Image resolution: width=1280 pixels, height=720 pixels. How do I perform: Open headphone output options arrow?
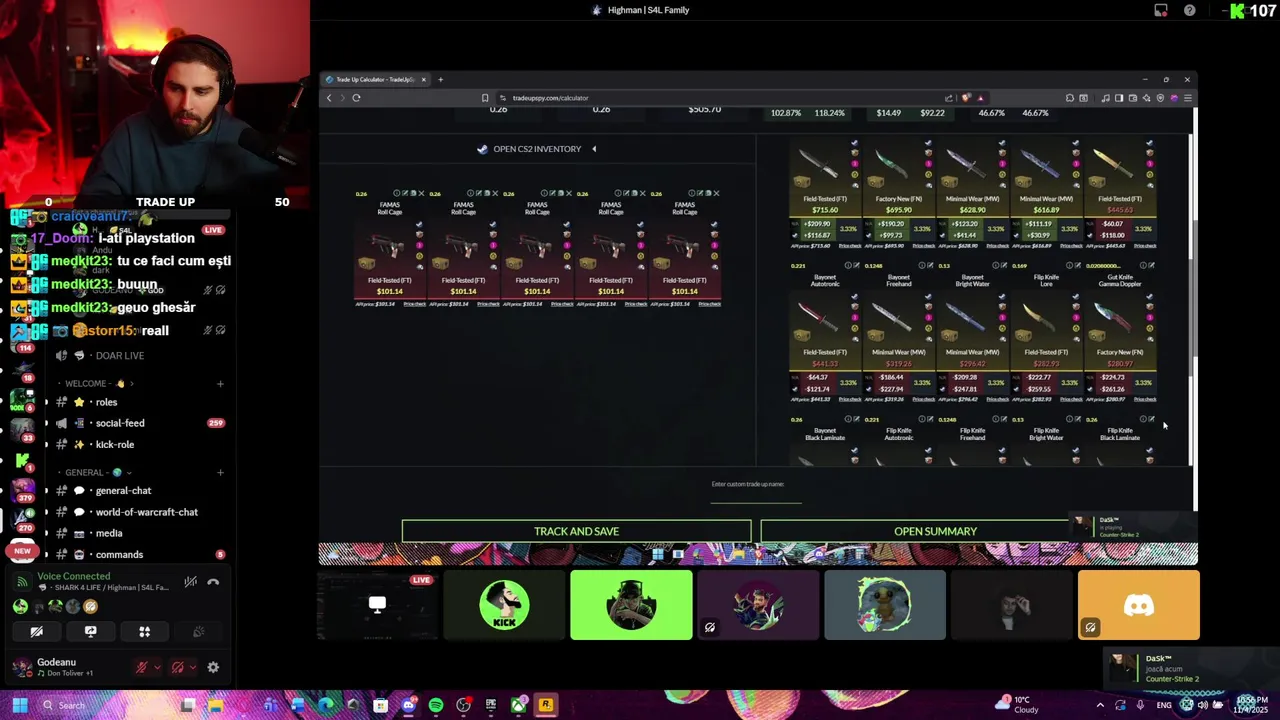[x=192, y=667]
